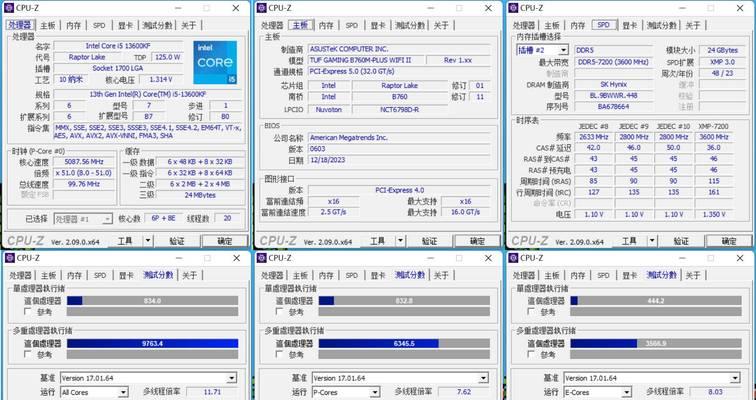This screenshot has width=756, height=400.
Task: Click 验证 button in the SPD window
Action: (681, 241)
